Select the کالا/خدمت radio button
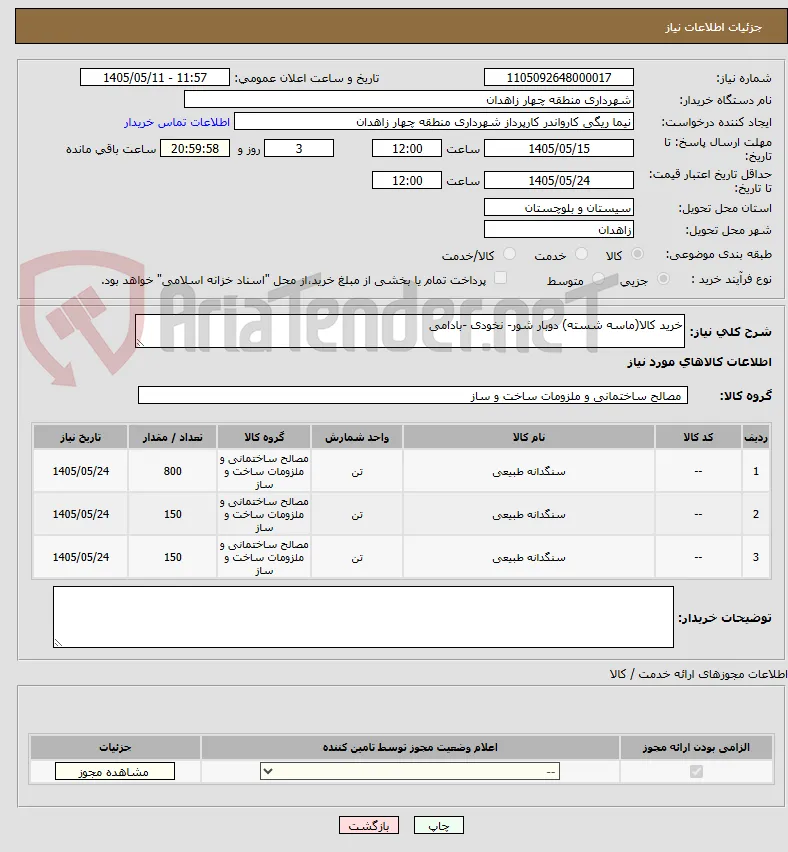The width and height of the screenshot is (788, 852). [509, 254]
